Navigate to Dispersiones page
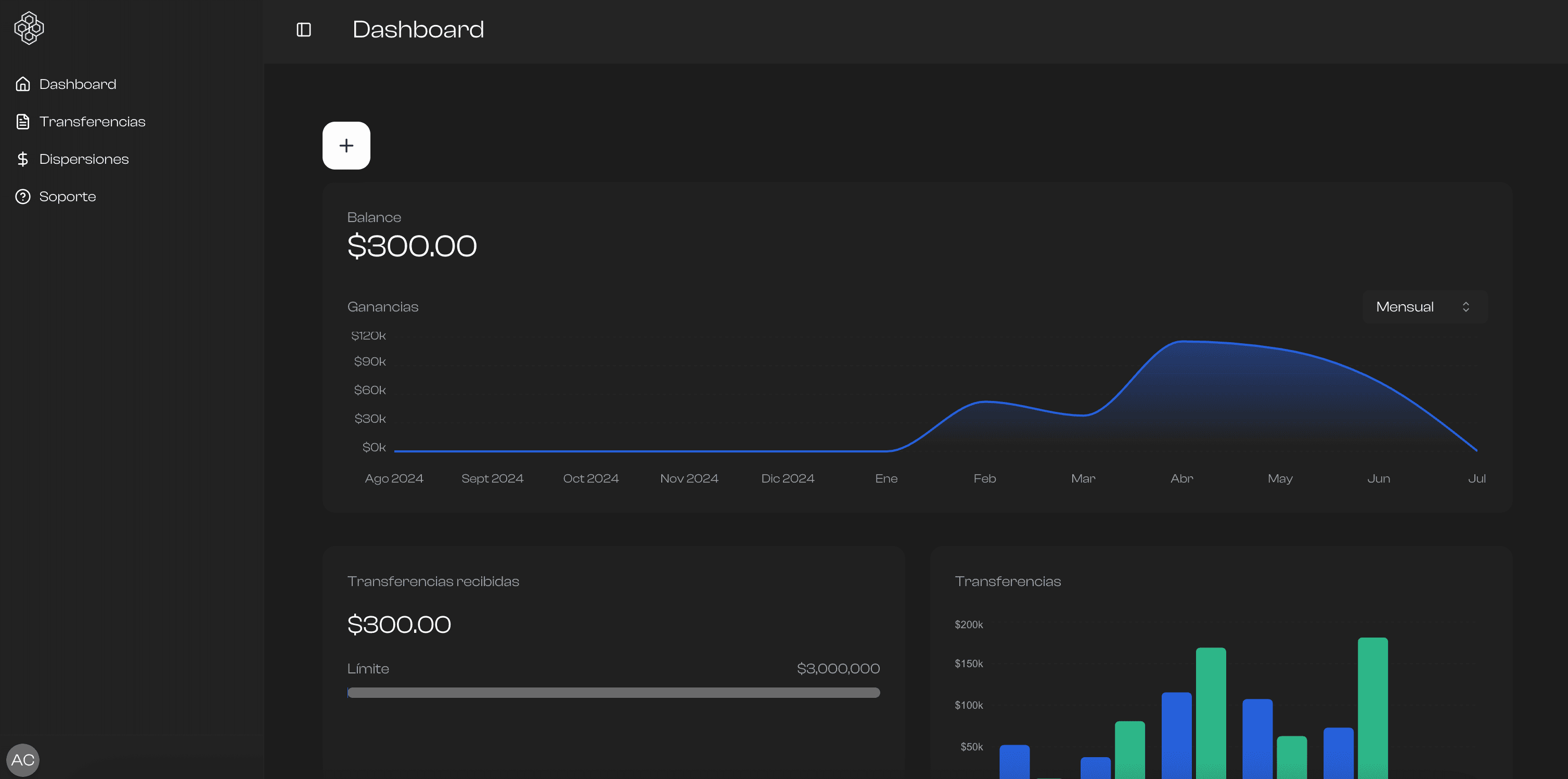The image size is (1568, 779). click(84, 159)
